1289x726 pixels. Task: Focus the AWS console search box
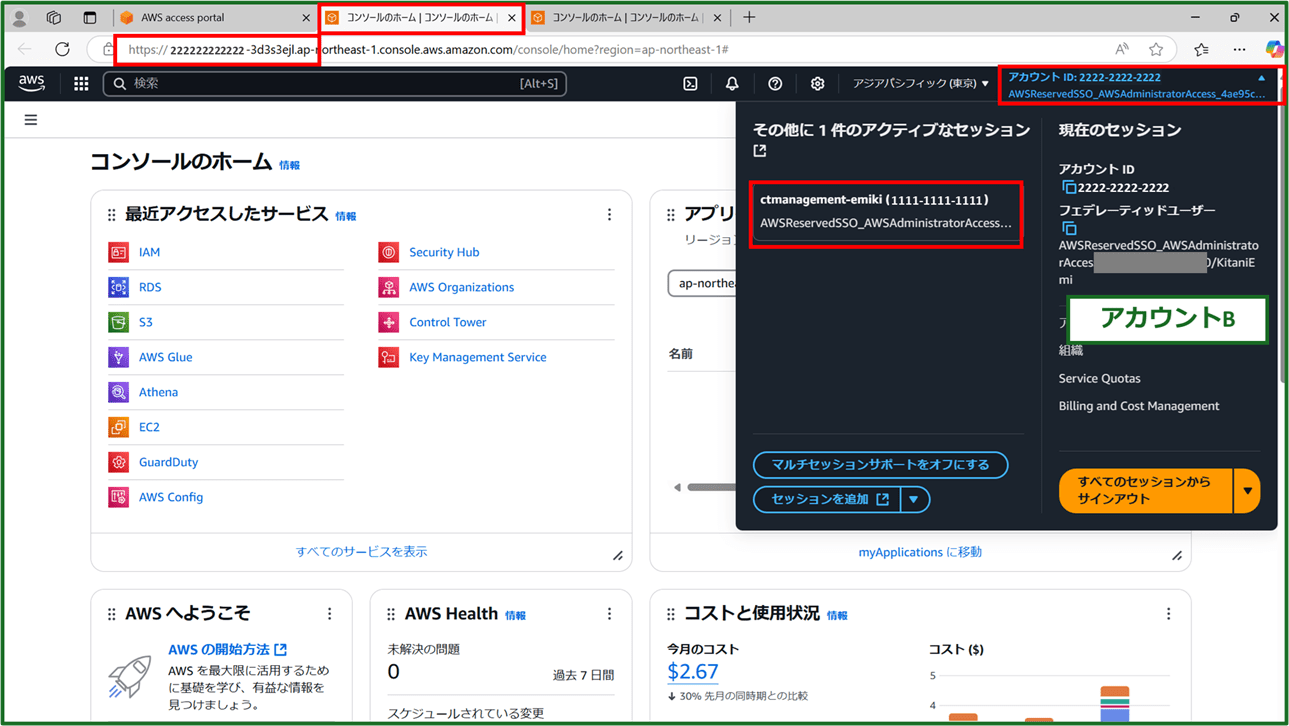(x=335, y=84)
